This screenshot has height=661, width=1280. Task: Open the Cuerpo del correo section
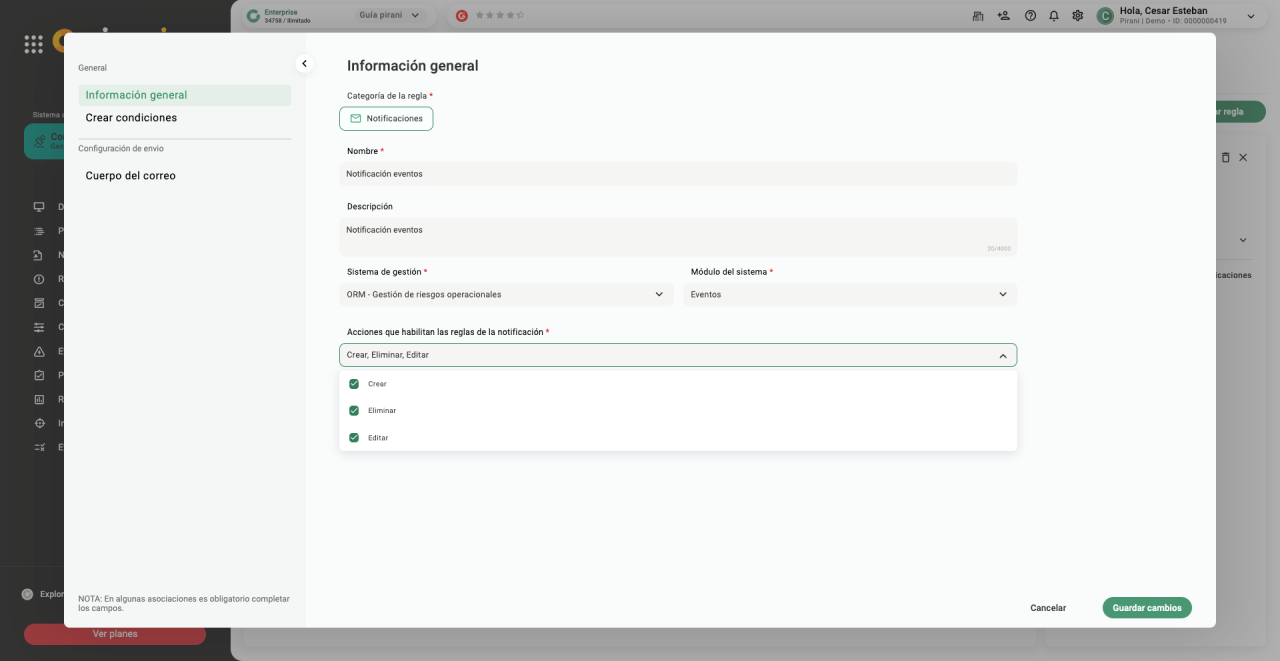[x=131, y=176]
